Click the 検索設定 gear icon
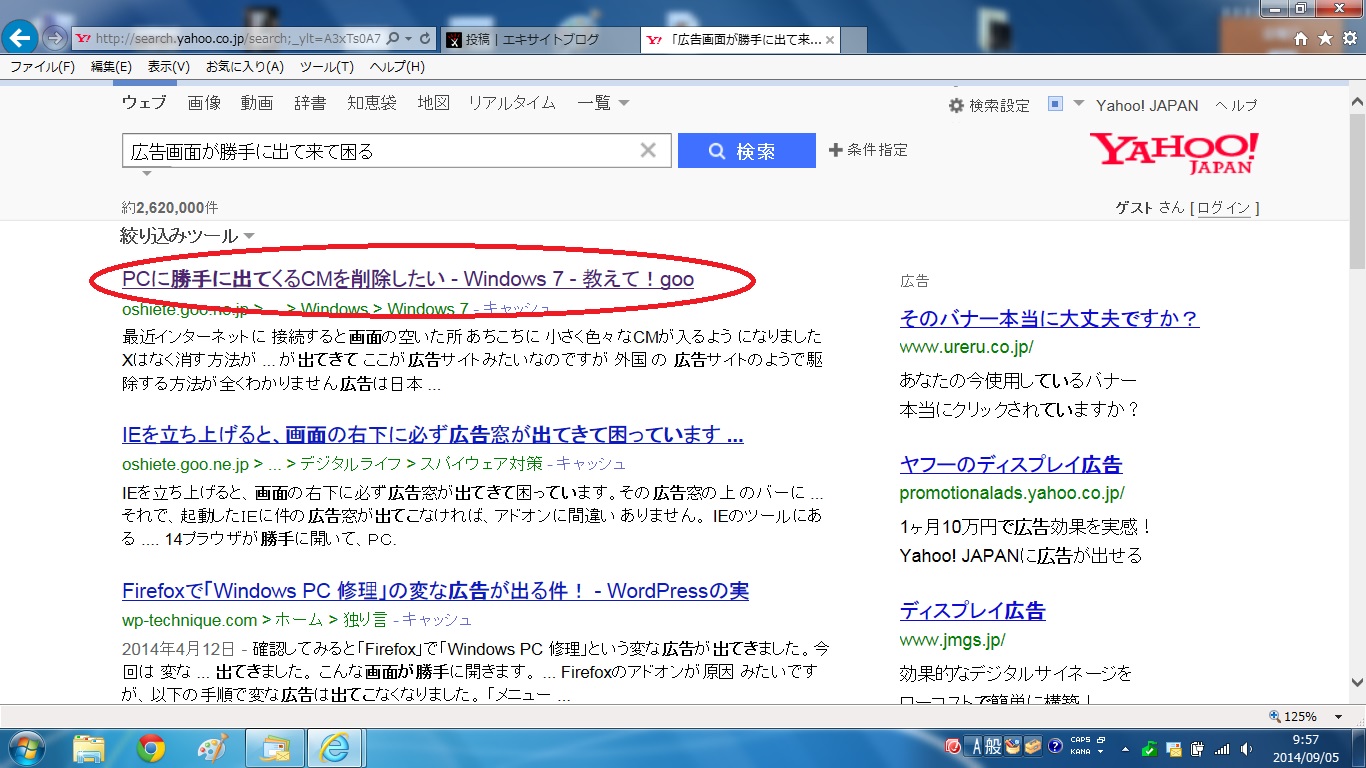The image size is (1366, 768). [956, 105]
